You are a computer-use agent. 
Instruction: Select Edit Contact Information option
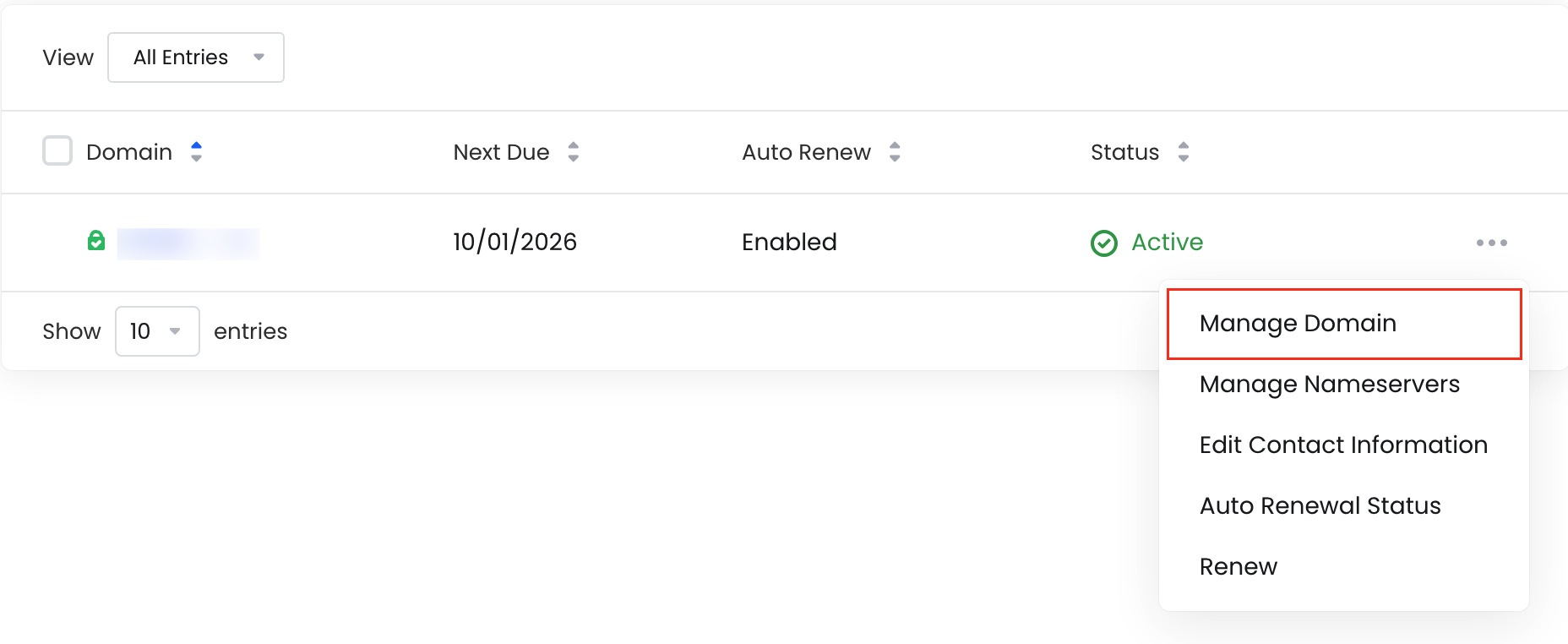click(x=1344, y=445)
